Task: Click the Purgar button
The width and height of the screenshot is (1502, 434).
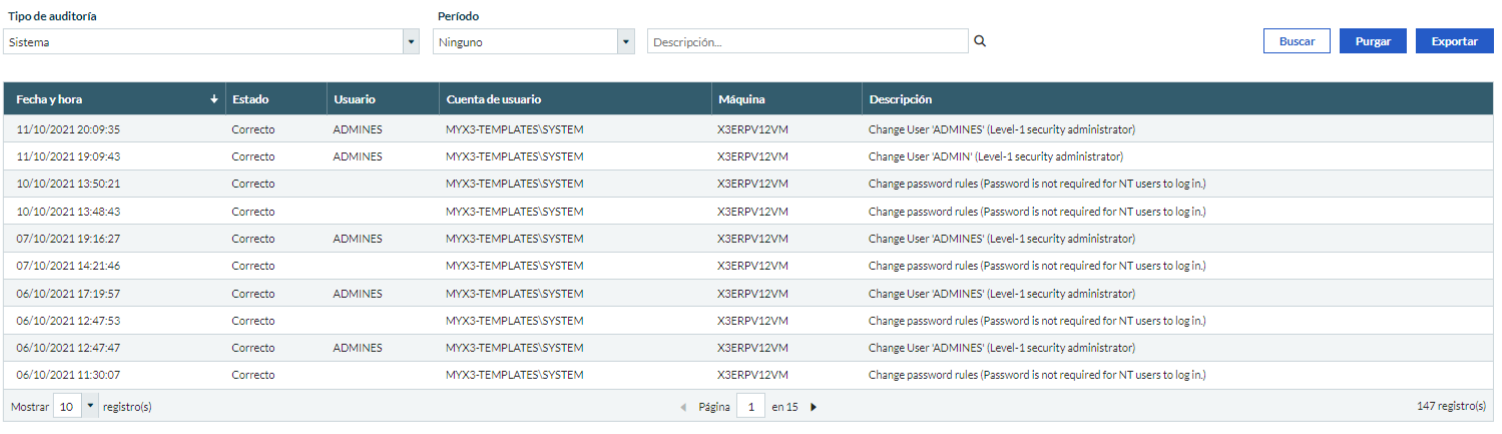Action: 1372,41
